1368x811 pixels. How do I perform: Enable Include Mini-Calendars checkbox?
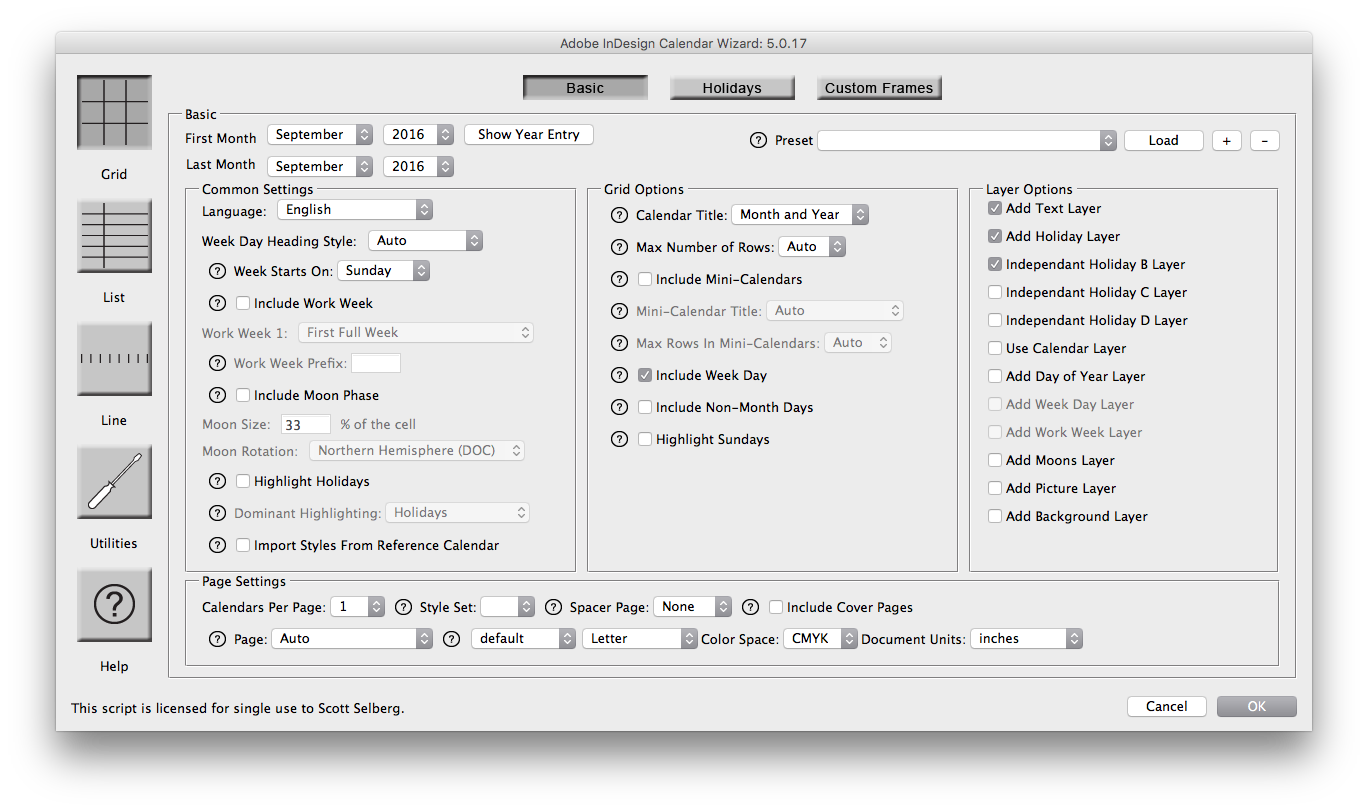pyautogui.click(x=645, y=279)
